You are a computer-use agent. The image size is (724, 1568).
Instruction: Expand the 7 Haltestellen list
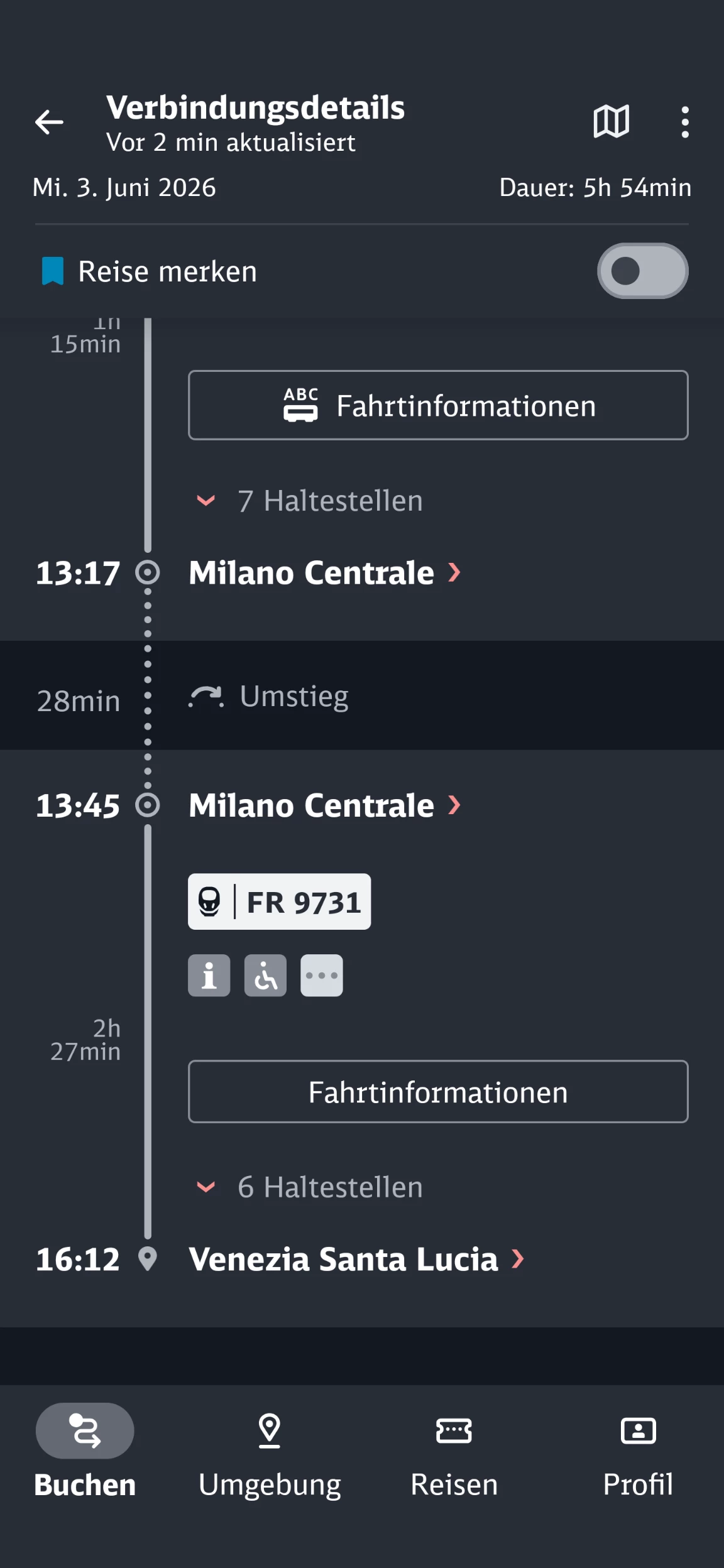[310, 501]
